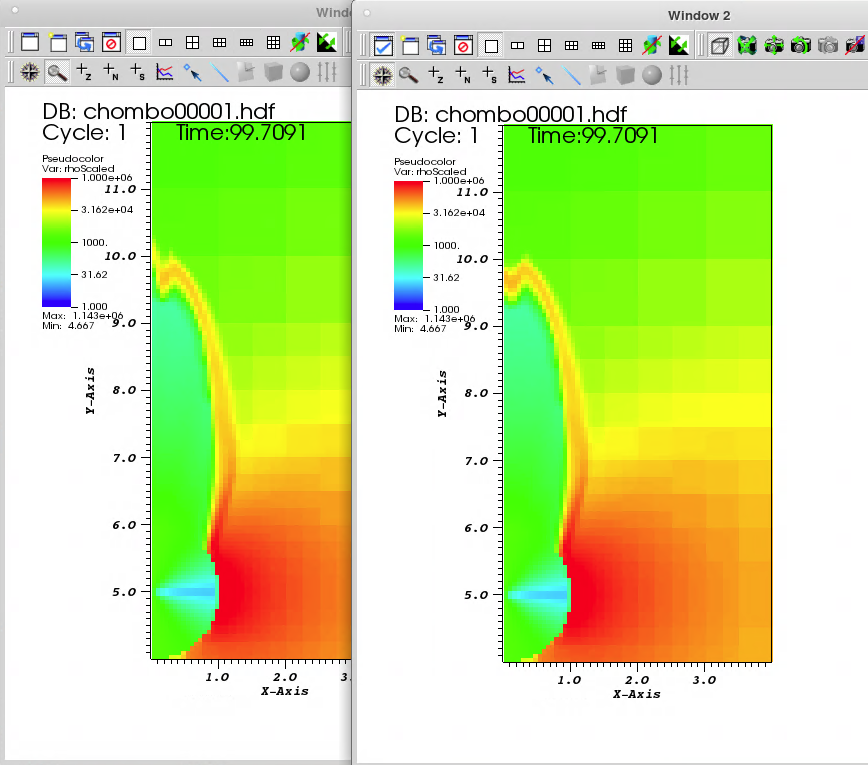The width and height of the screenshot is (868, 765).
Task: Click the rhoScaled color legend in left window
Action: click(56, 242)
